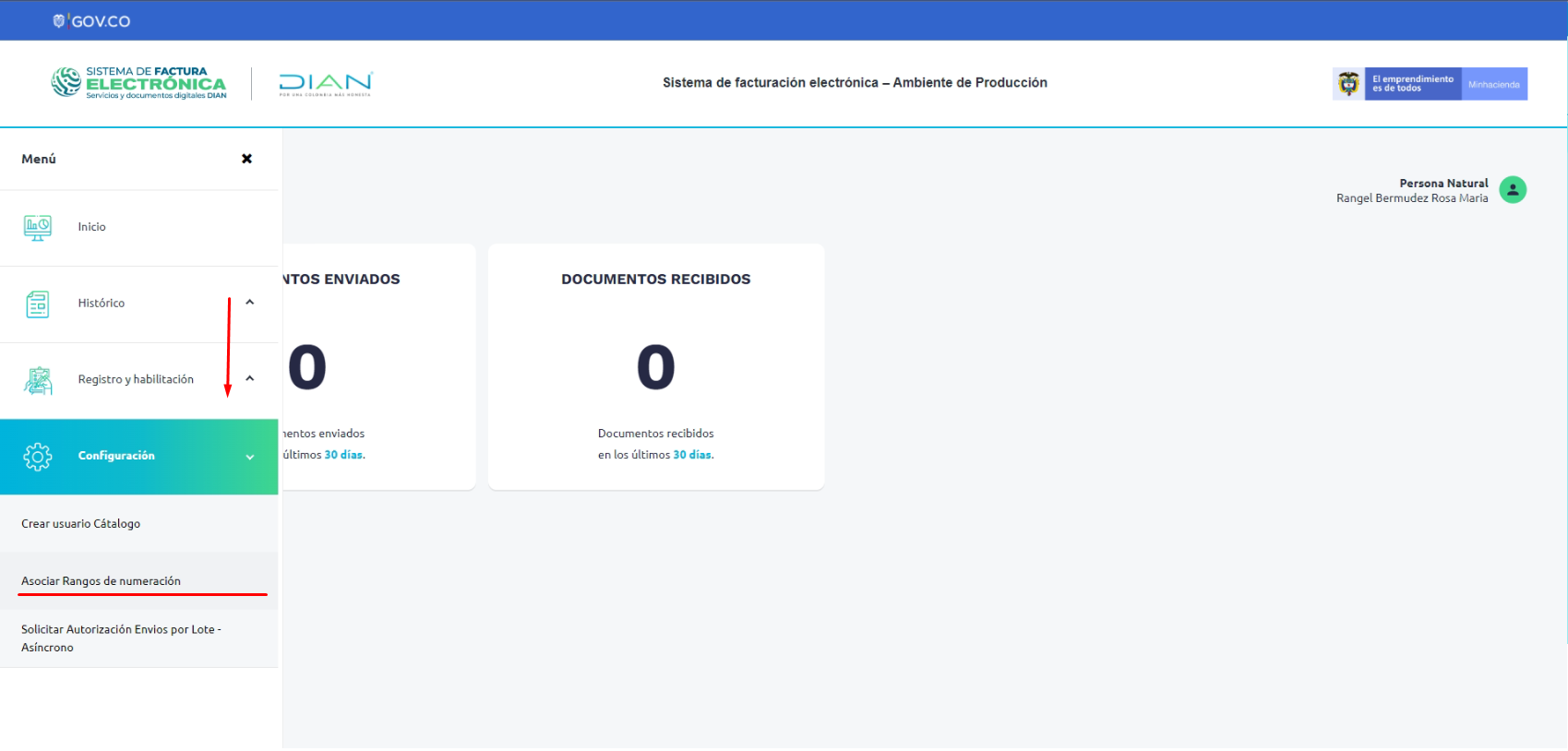Expand the Histórico submenu chevron
1568x751 pixels.
click(x=249, y=303)
